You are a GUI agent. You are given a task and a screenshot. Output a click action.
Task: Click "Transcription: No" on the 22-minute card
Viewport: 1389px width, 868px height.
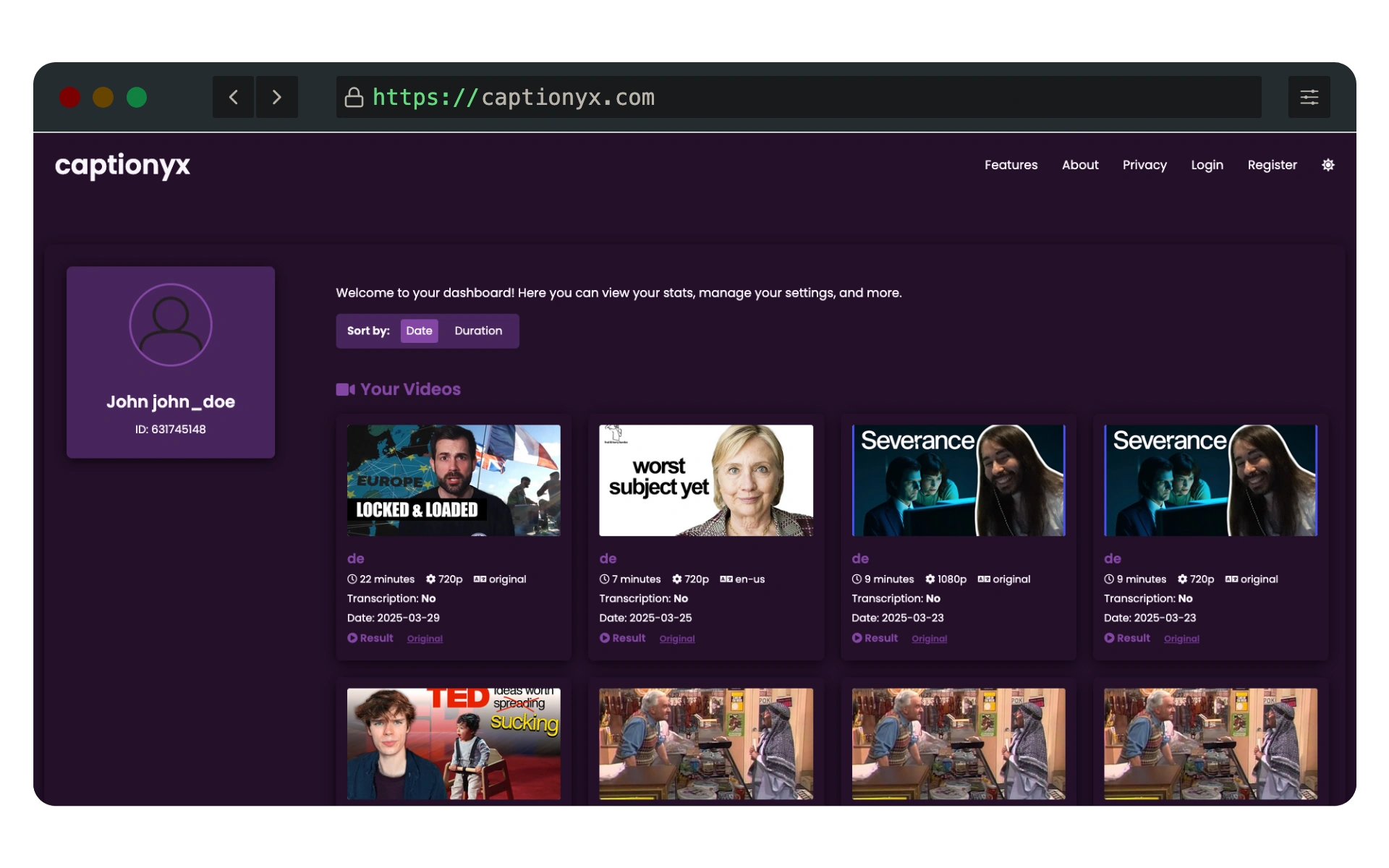point(391,598)
